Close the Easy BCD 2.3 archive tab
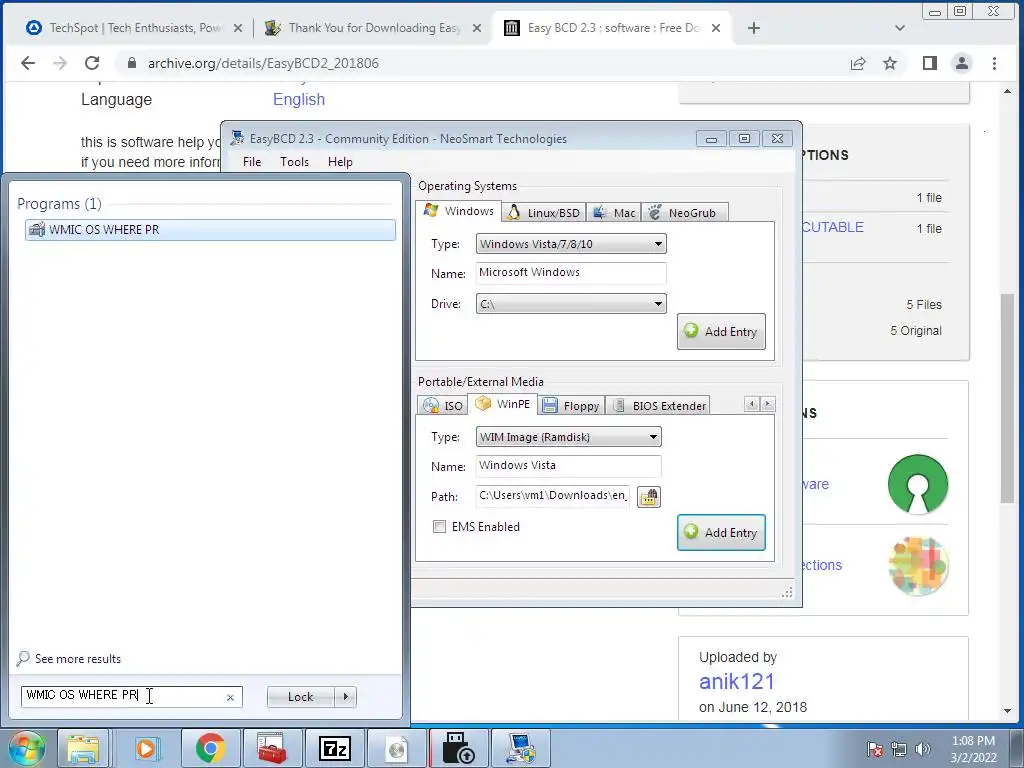Screen dimensions: 1024x768 716,28
